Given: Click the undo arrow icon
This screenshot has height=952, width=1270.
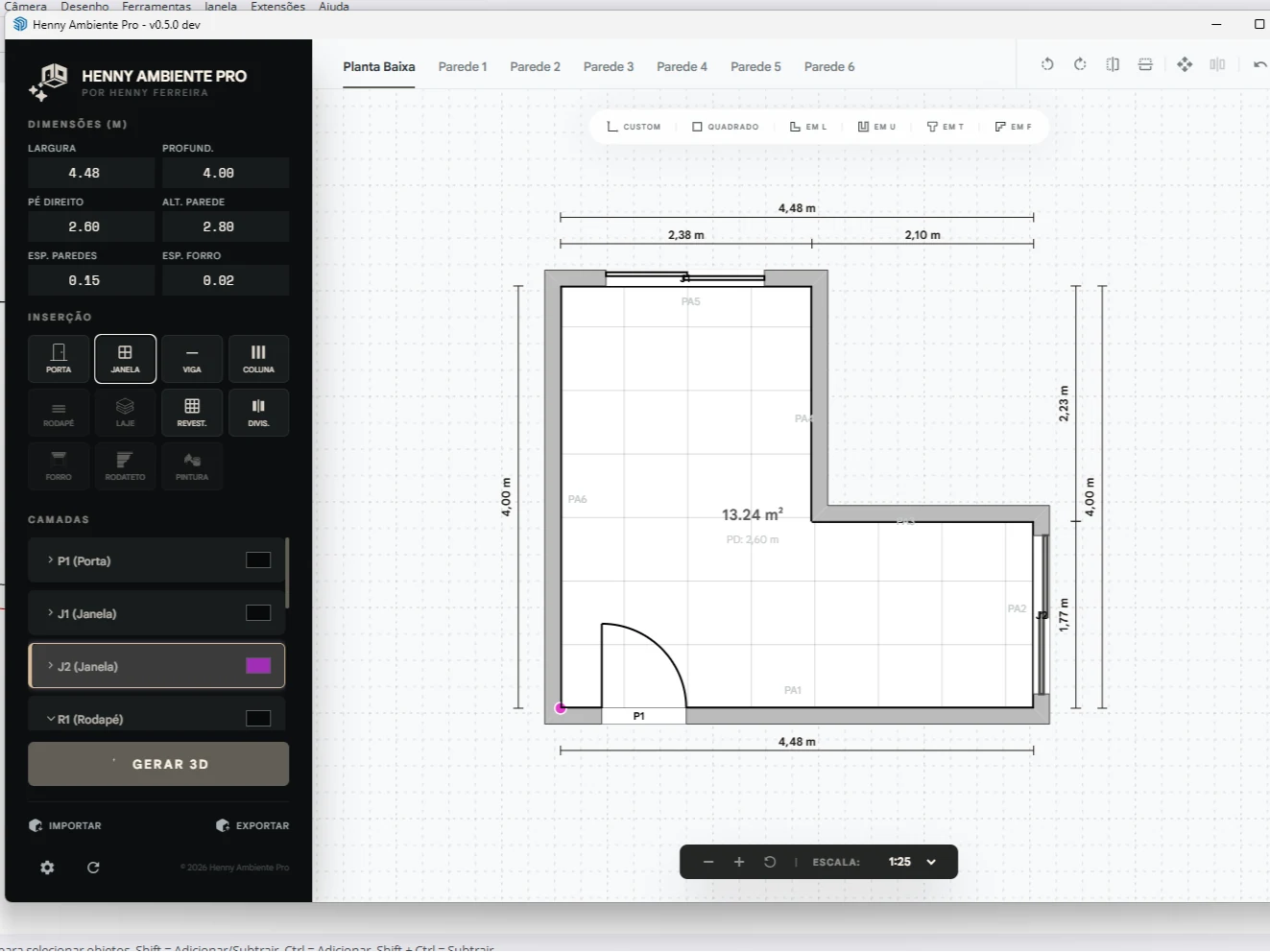Looking at the screenshot, I should pyautogui.click(x=1259, y=64).
